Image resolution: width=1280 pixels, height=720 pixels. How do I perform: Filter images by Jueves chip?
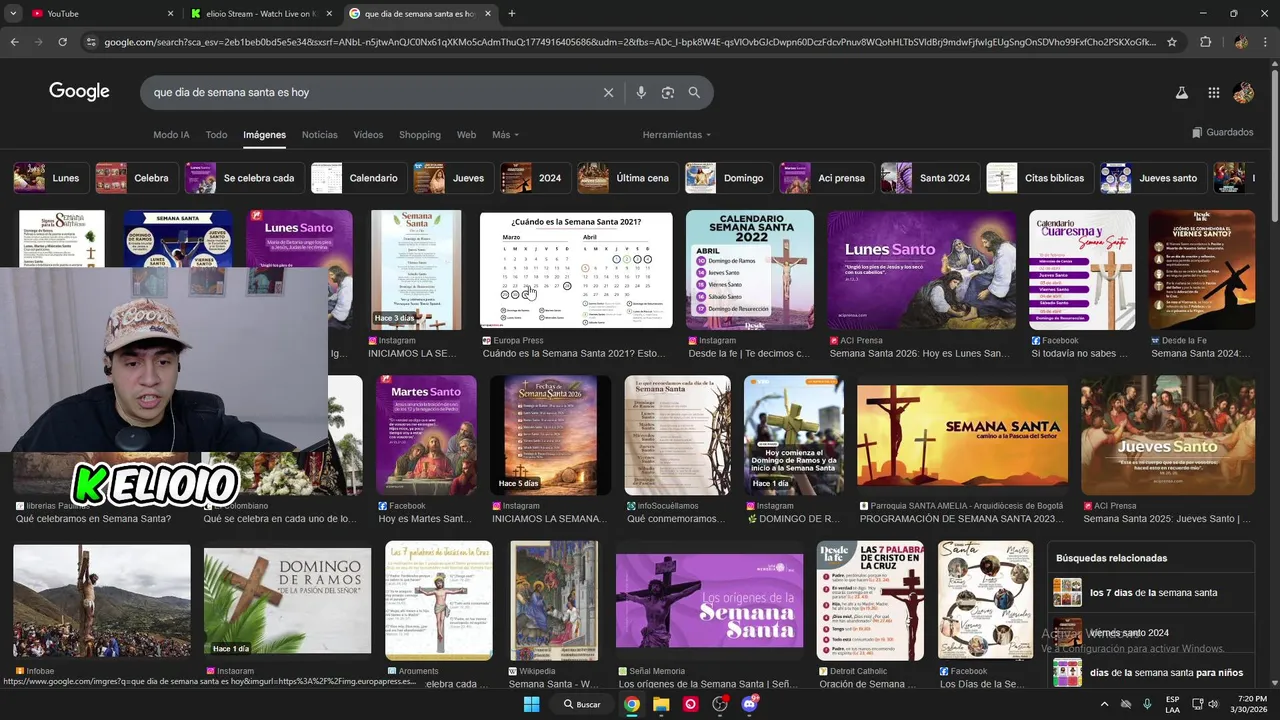[454, 178]
